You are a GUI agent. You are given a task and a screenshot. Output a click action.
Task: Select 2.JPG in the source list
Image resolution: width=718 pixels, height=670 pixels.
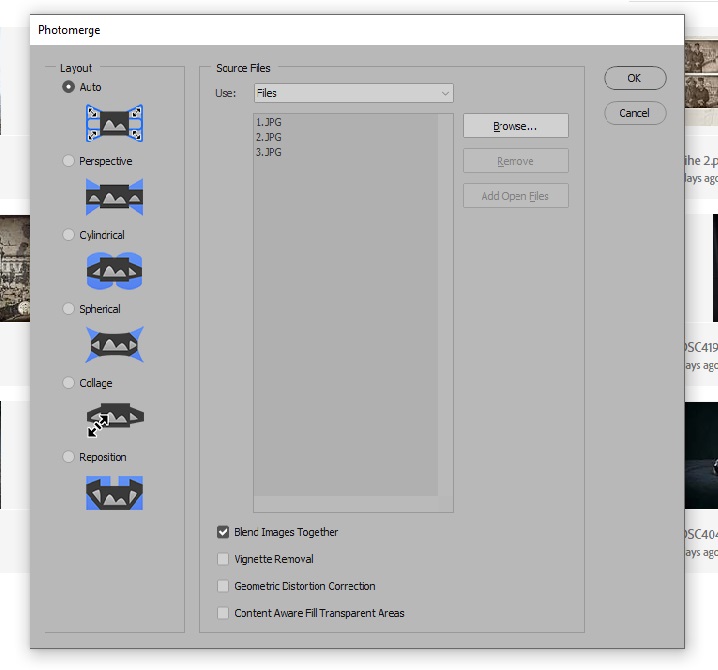269,137
